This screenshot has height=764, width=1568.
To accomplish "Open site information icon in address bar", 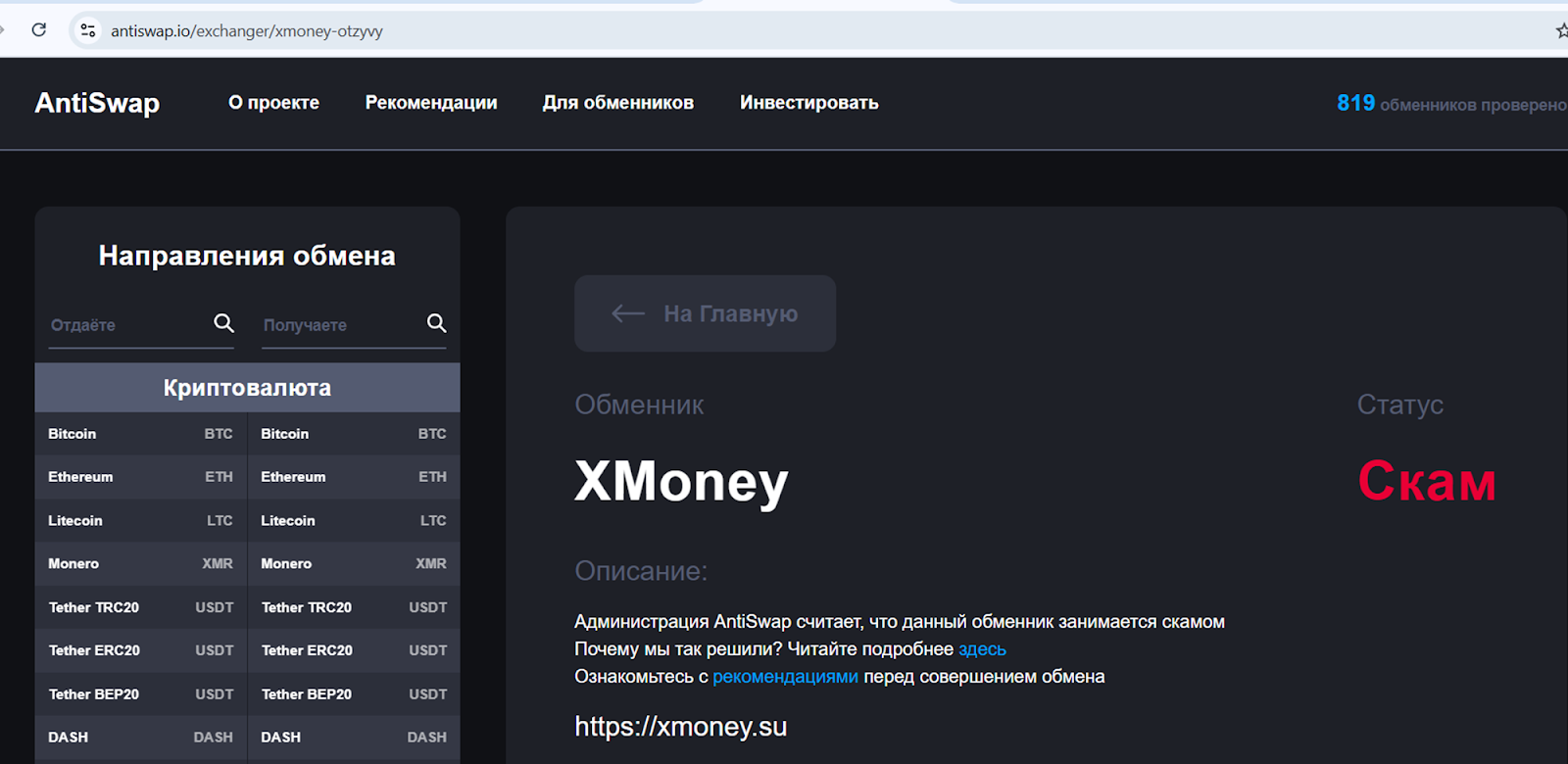I will point(88,30).
